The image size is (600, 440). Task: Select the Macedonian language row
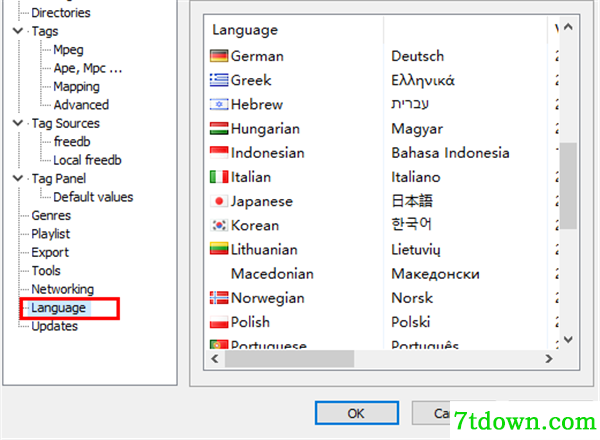(383, 274)
